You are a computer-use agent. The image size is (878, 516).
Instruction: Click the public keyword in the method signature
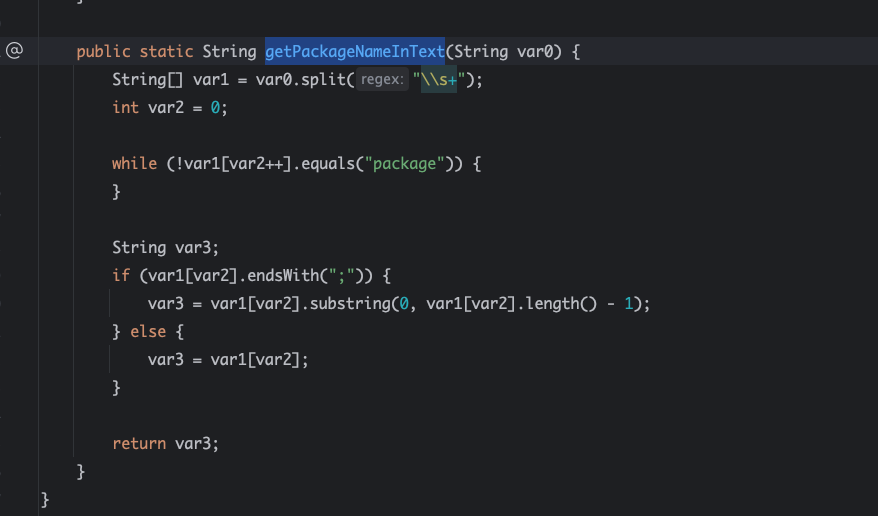103,51
